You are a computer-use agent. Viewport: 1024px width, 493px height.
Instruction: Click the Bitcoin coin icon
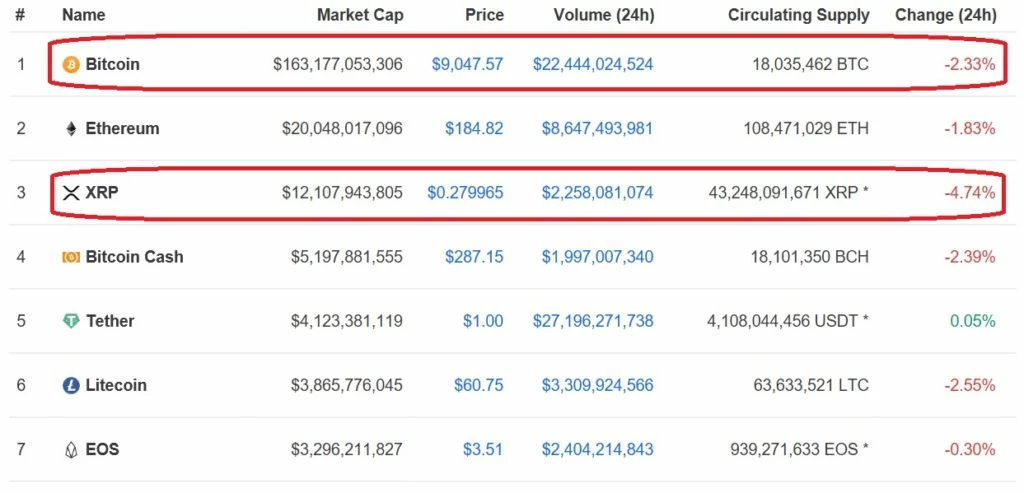click(x=71, y=64)
